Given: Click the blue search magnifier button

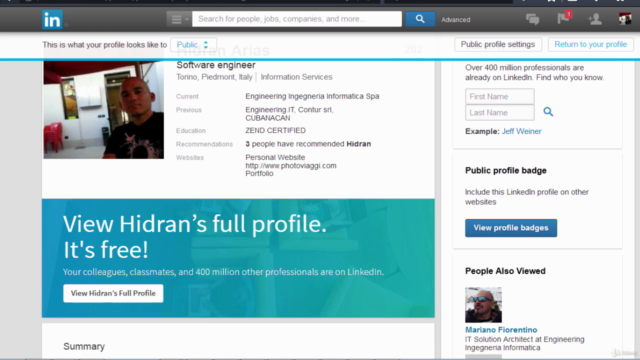Looking at the screenshot, I should (420, 19).
